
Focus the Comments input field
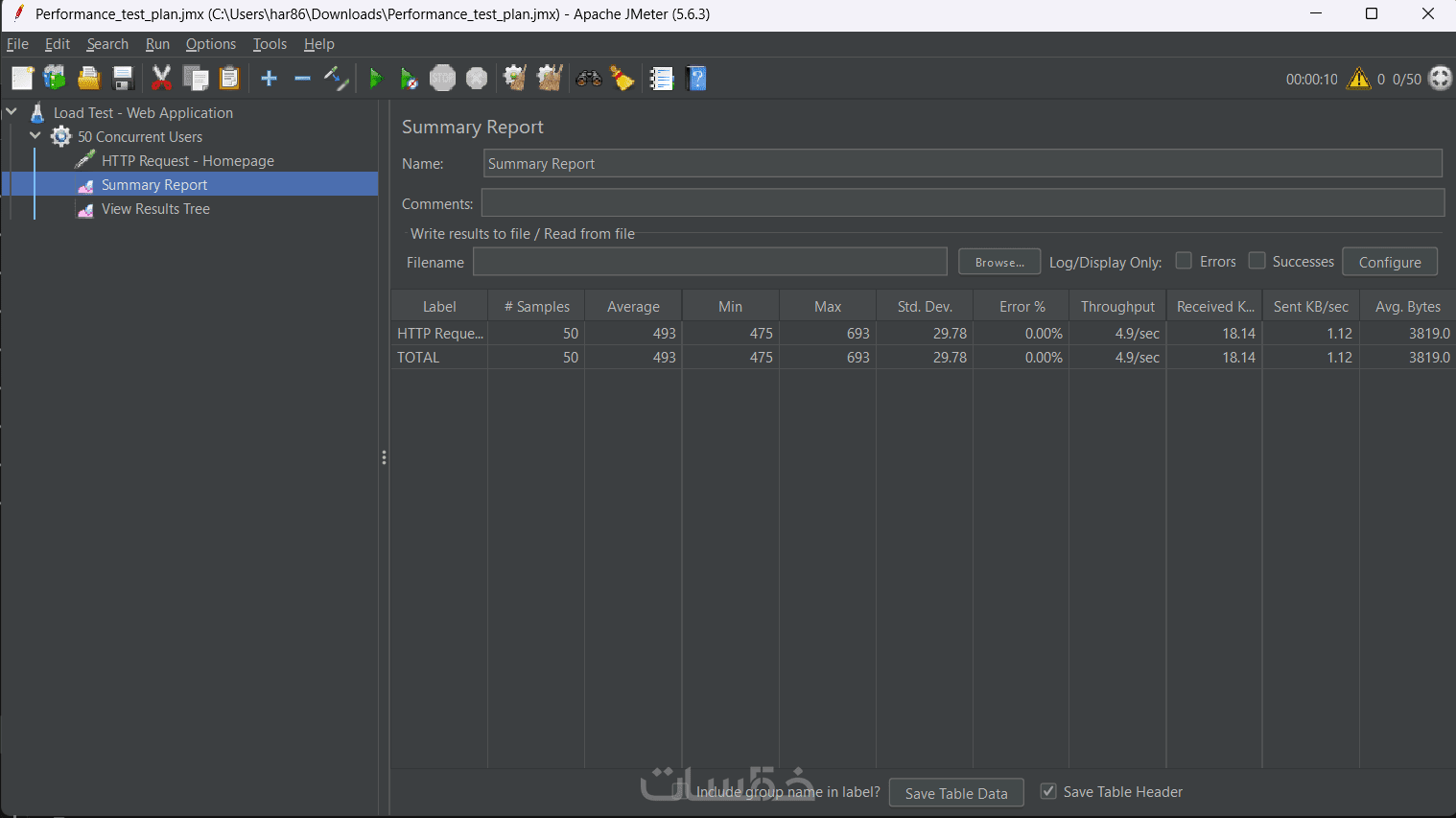point(963,202)
